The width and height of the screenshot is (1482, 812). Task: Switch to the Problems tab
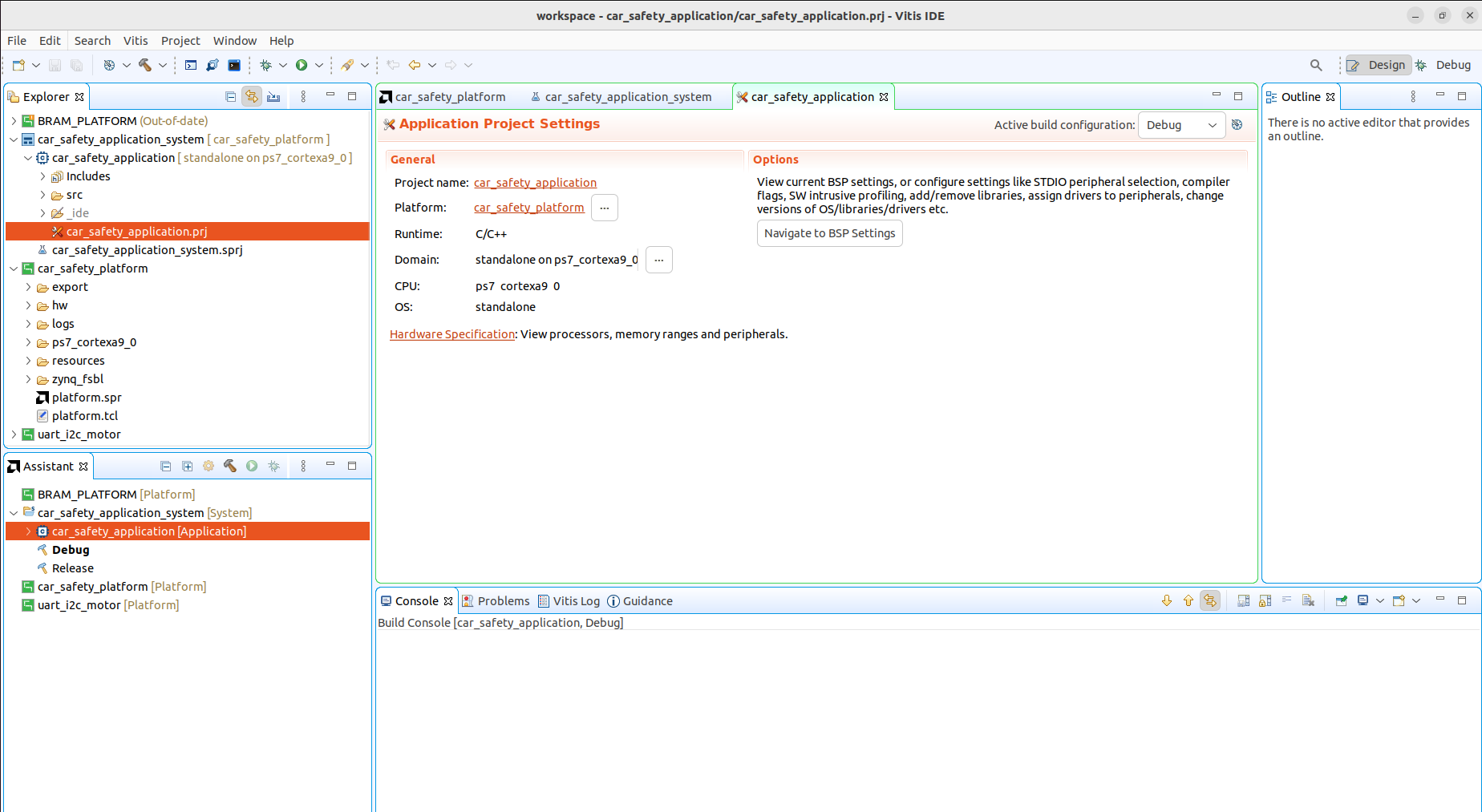click(x=496, y=601)
